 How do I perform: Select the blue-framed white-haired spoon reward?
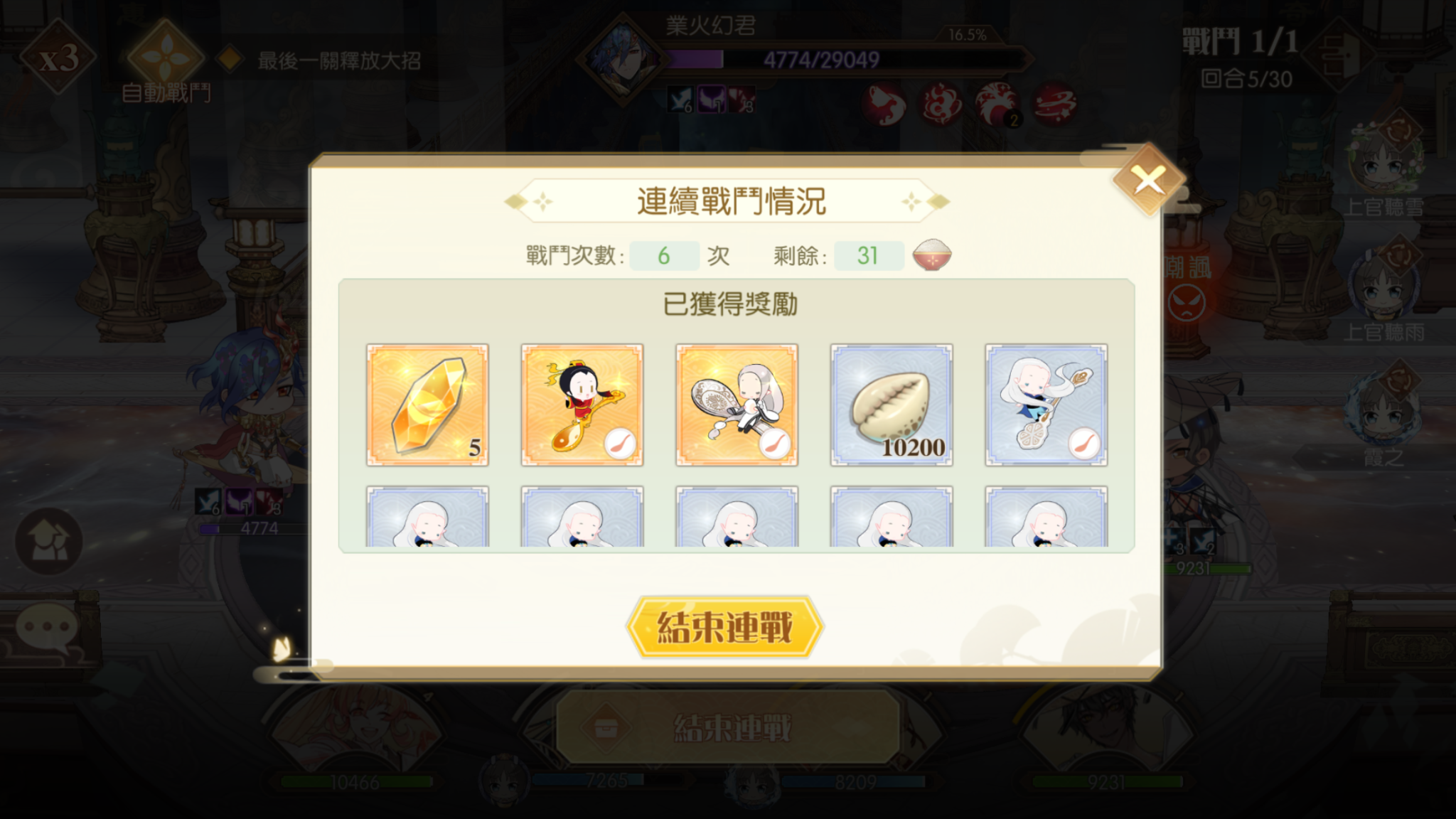pyautogui.click(x=1046, y=405)
